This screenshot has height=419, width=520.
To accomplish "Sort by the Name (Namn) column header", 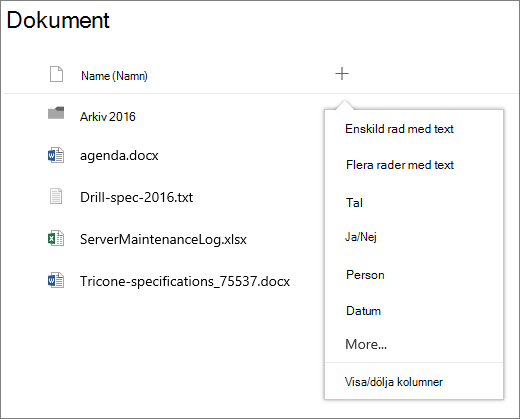I will [114, 76].
